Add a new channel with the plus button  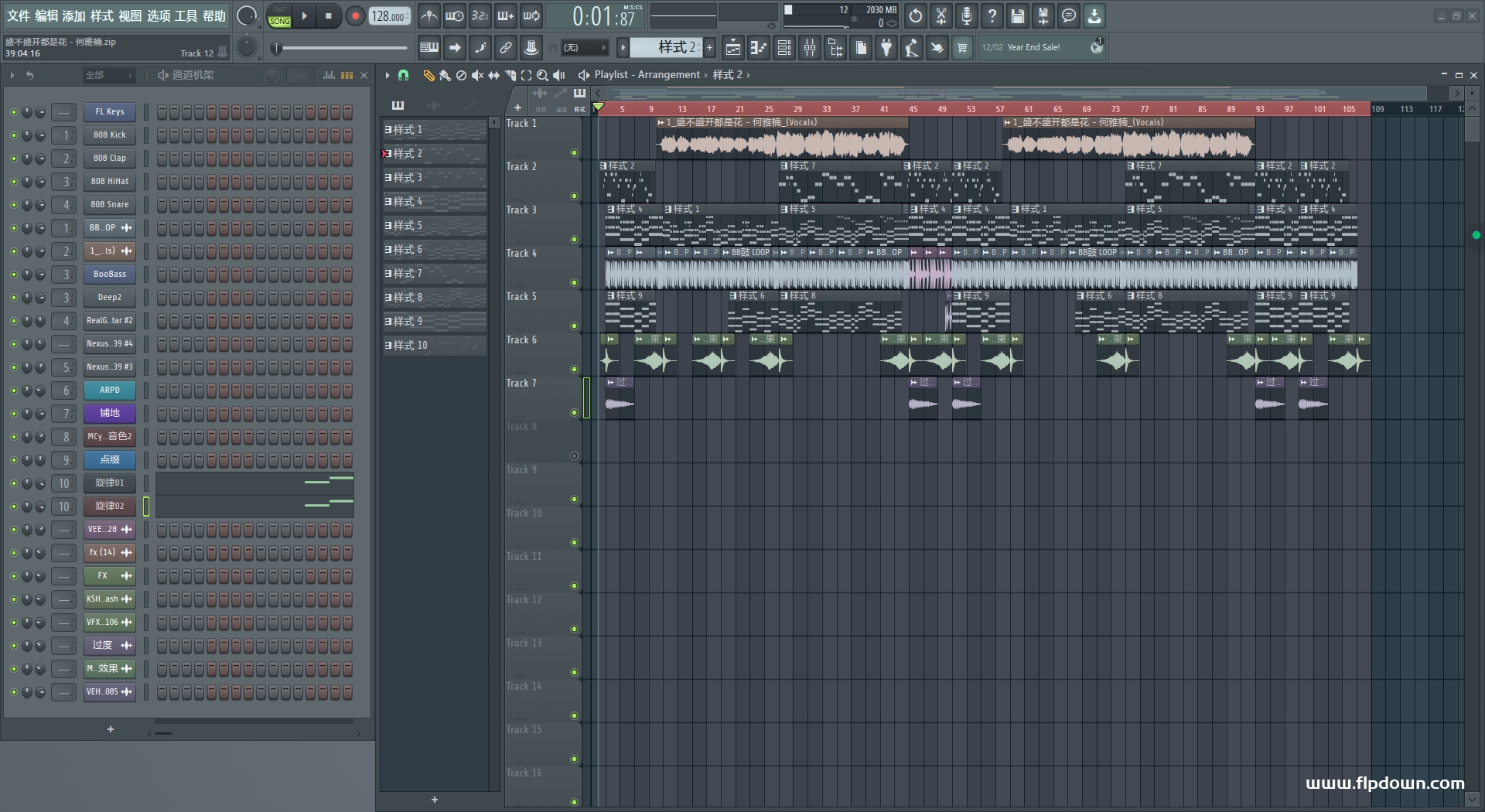111,729
